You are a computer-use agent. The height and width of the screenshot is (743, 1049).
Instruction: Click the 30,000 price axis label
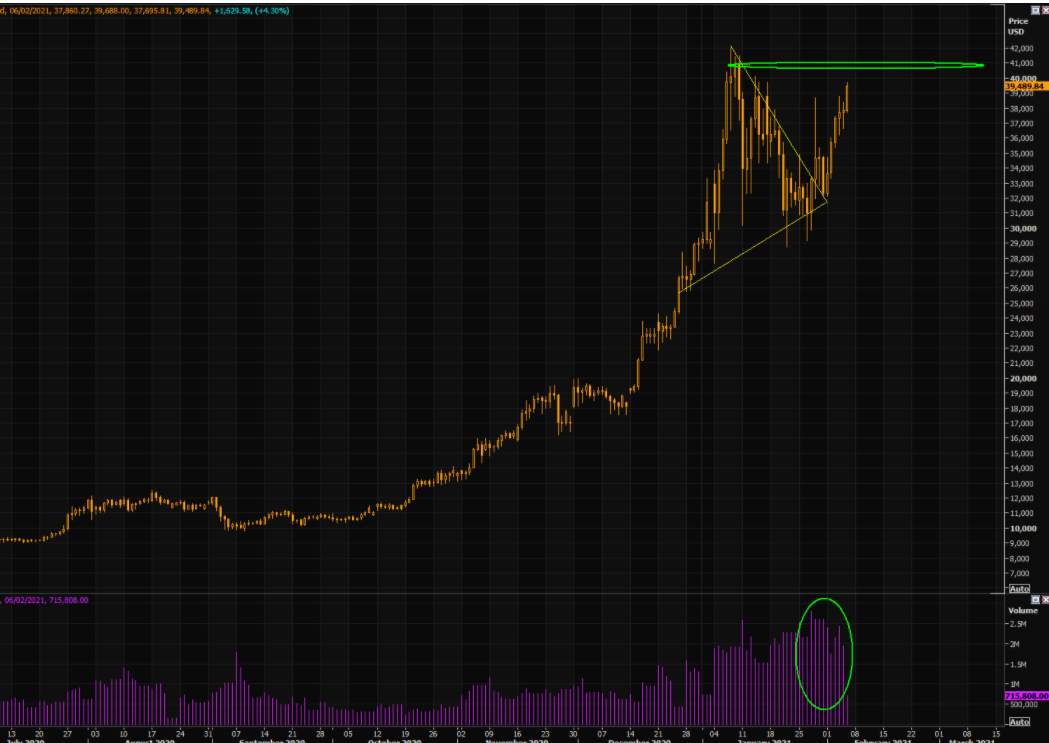[1023, 229]
